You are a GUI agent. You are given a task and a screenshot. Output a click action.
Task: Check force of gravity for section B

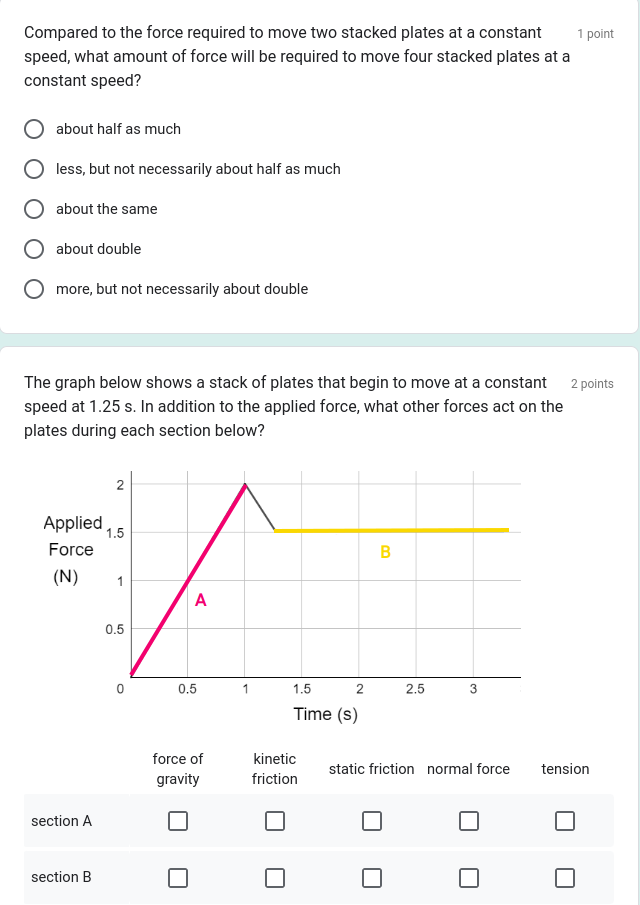[178, 877]
